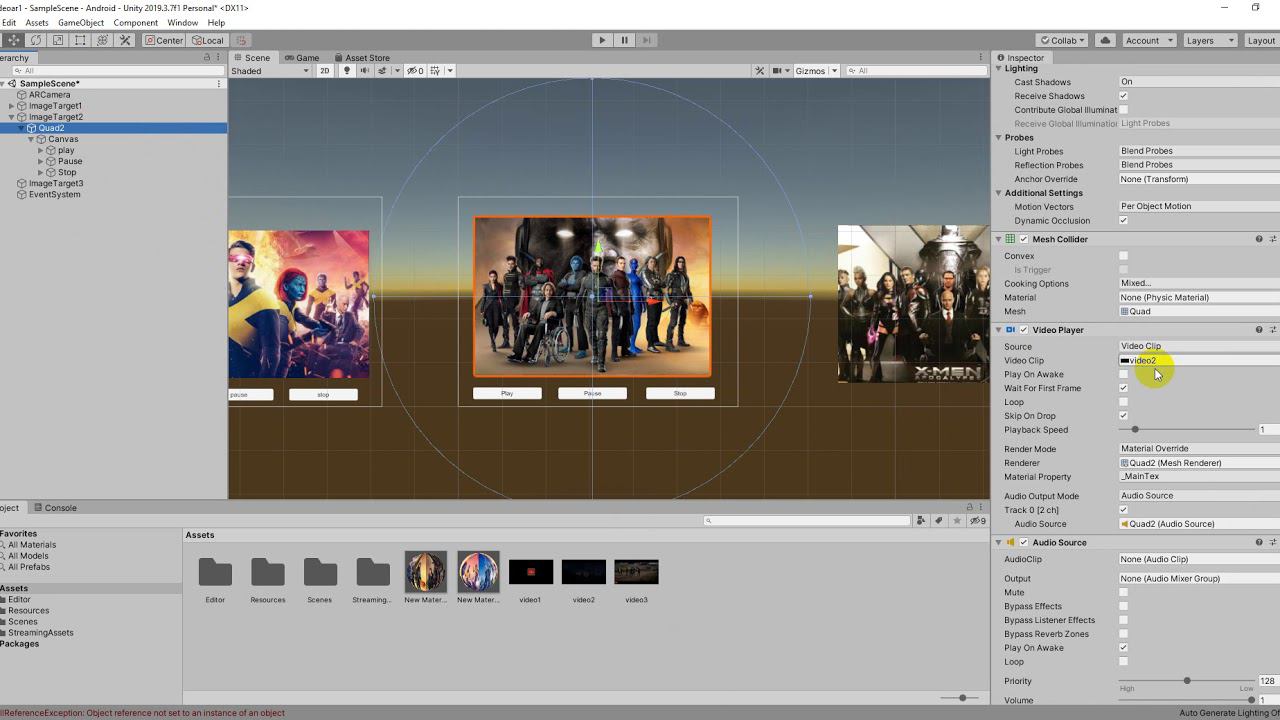
Task: Toggle scene audio speaker icon
Action: tap(364, 71)
